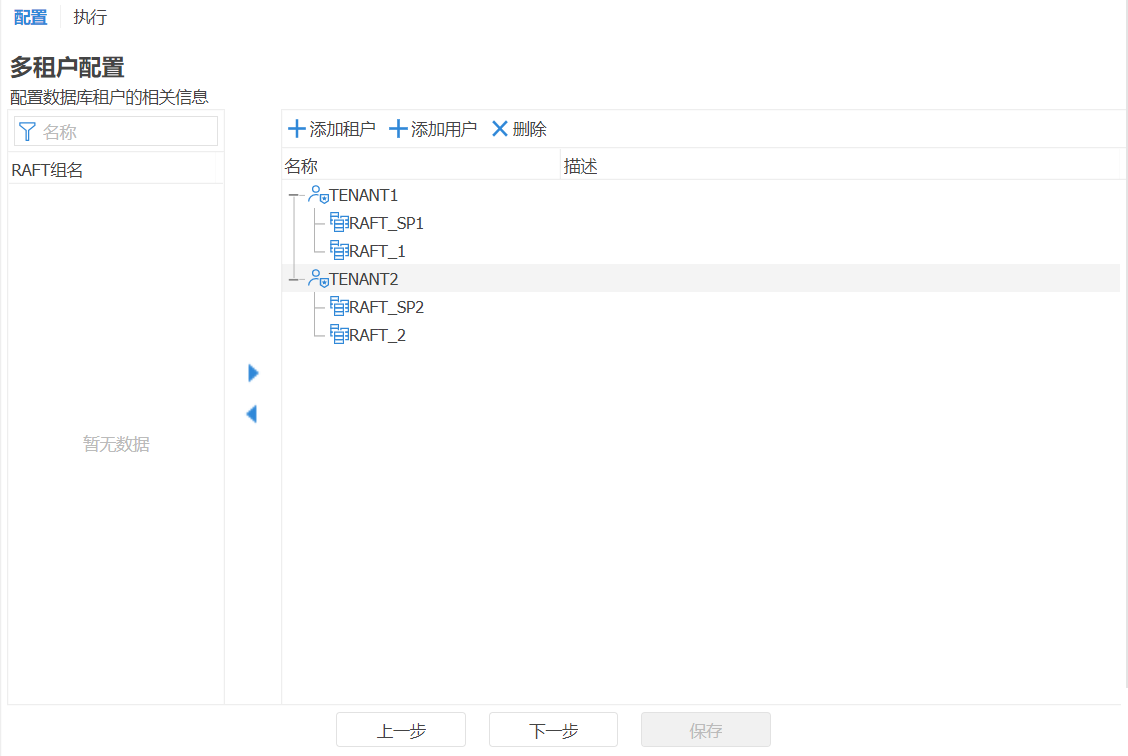Click the 上一步 button
This screenshot has width=1128, height=756.
[x=401, y=730]
